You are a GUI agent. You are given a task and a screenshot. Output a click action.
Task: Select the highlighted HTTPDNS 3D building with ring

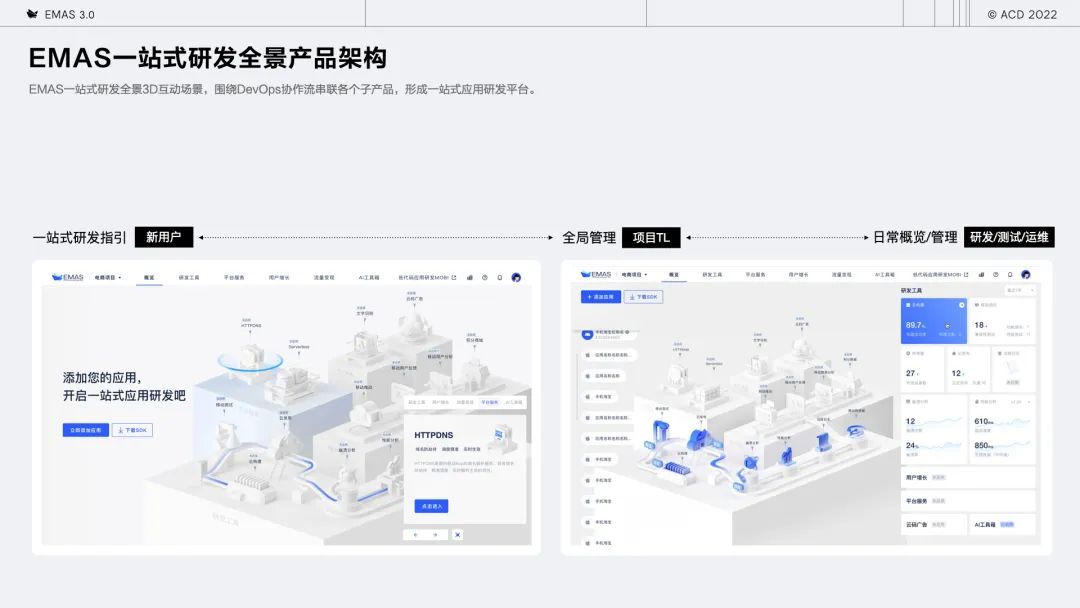pos(250,357)
